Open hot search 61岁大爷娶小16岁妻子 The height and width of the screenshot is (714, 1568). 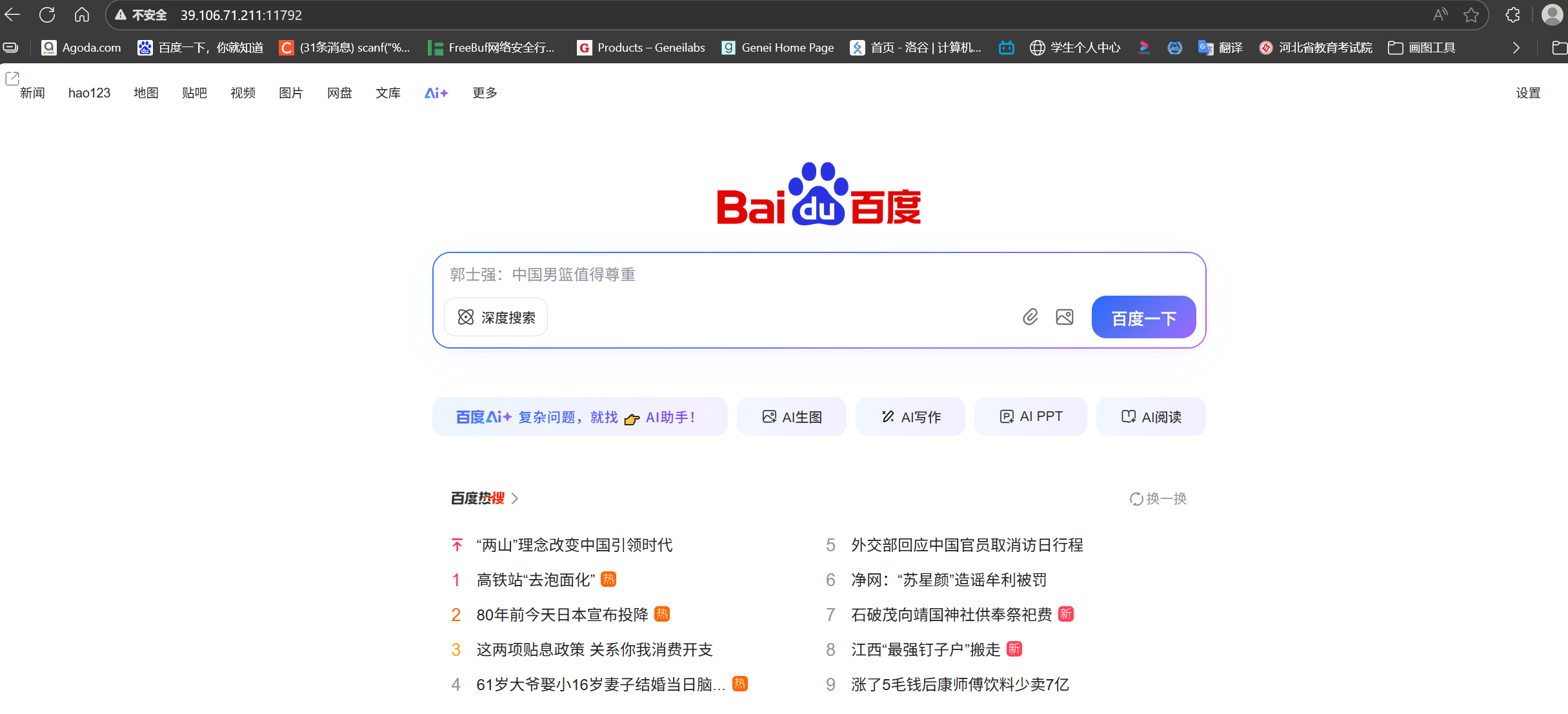601,684
